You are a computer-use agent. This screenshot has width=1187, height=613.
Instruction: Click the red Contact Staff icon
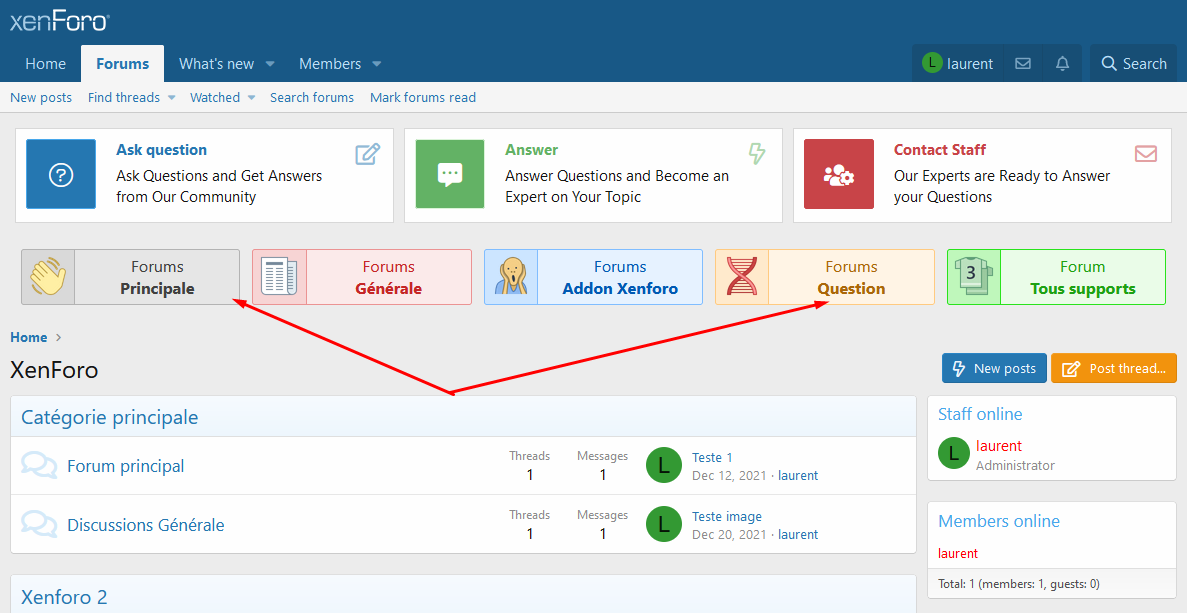839,174
